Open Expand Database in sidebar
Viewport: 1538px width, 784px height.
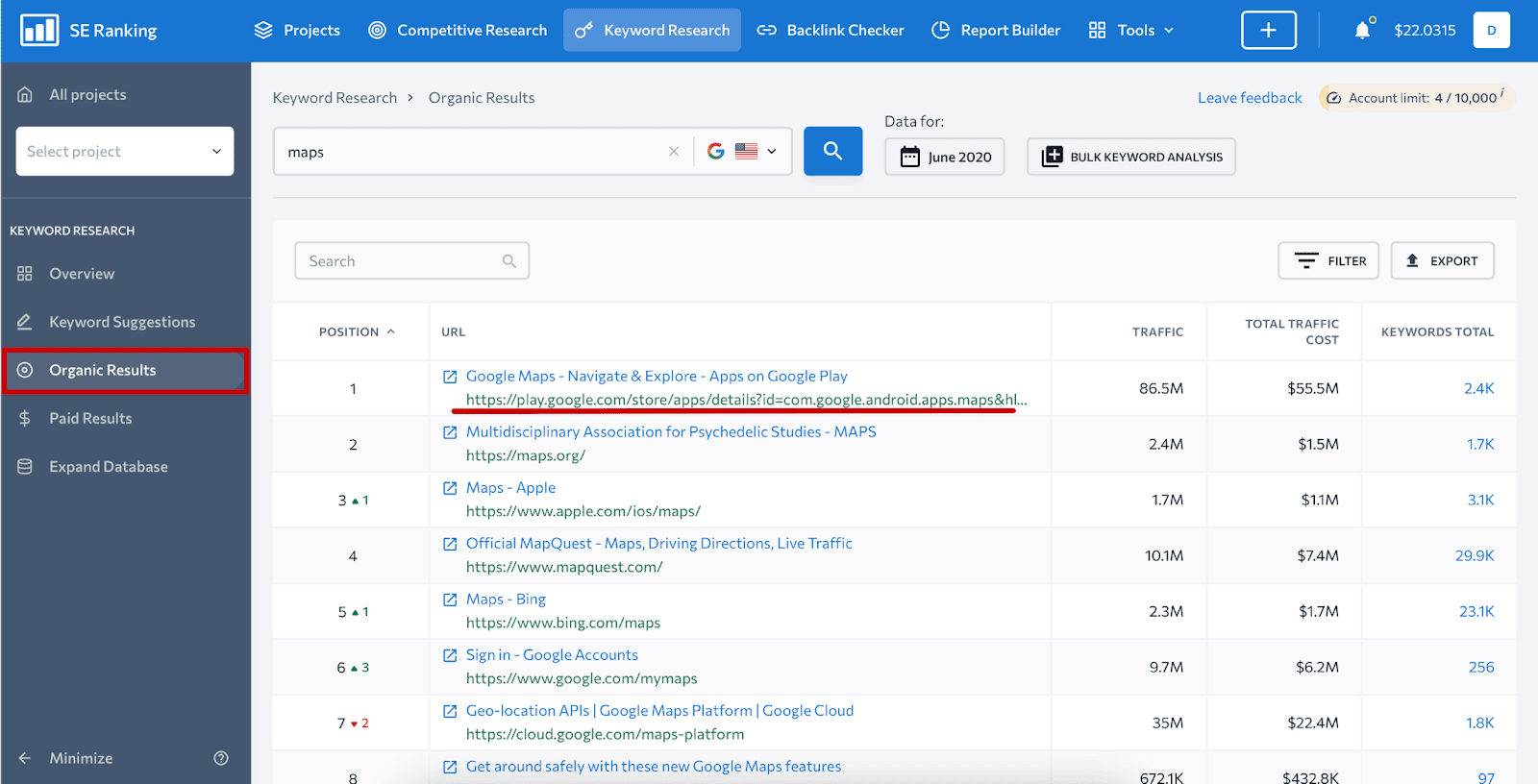92,467
